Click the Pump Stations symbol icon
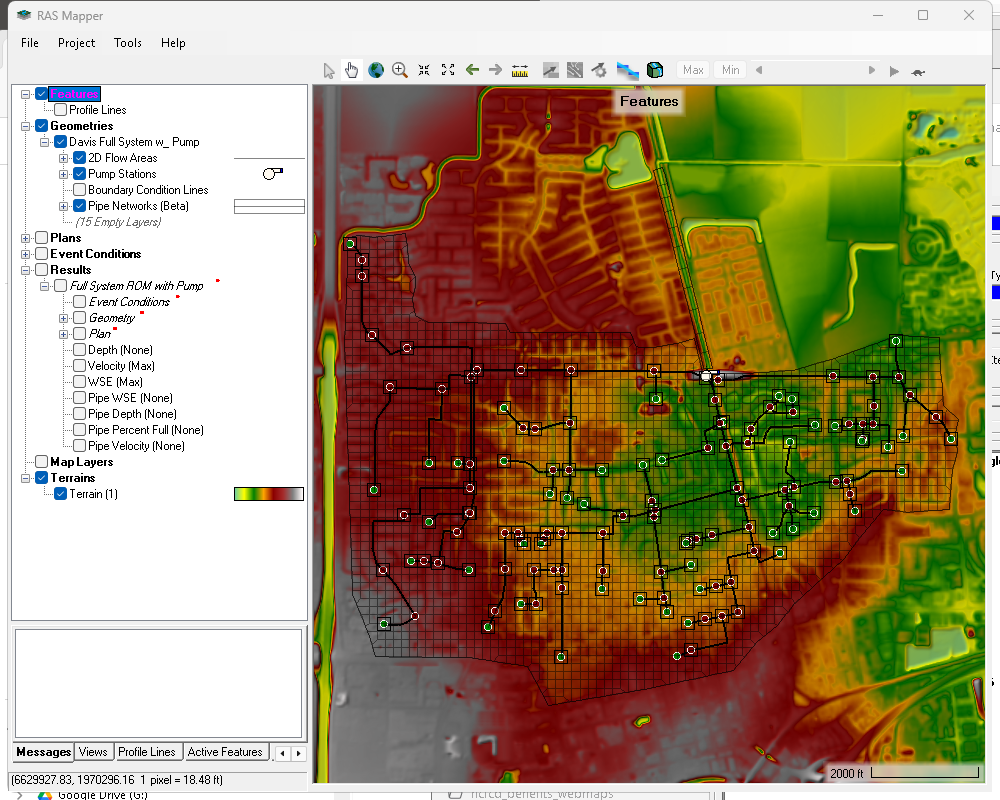Viewport: 1000px width, 800px height. [273, 174]
